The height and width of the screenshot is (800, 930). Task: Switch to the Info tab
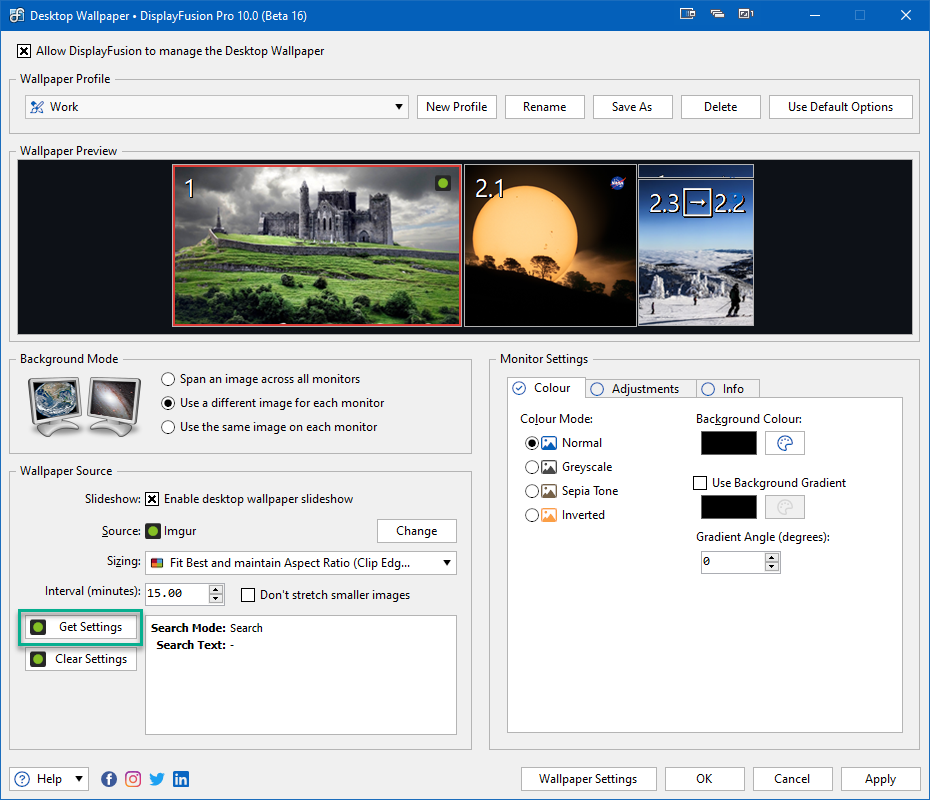[728, 388]
